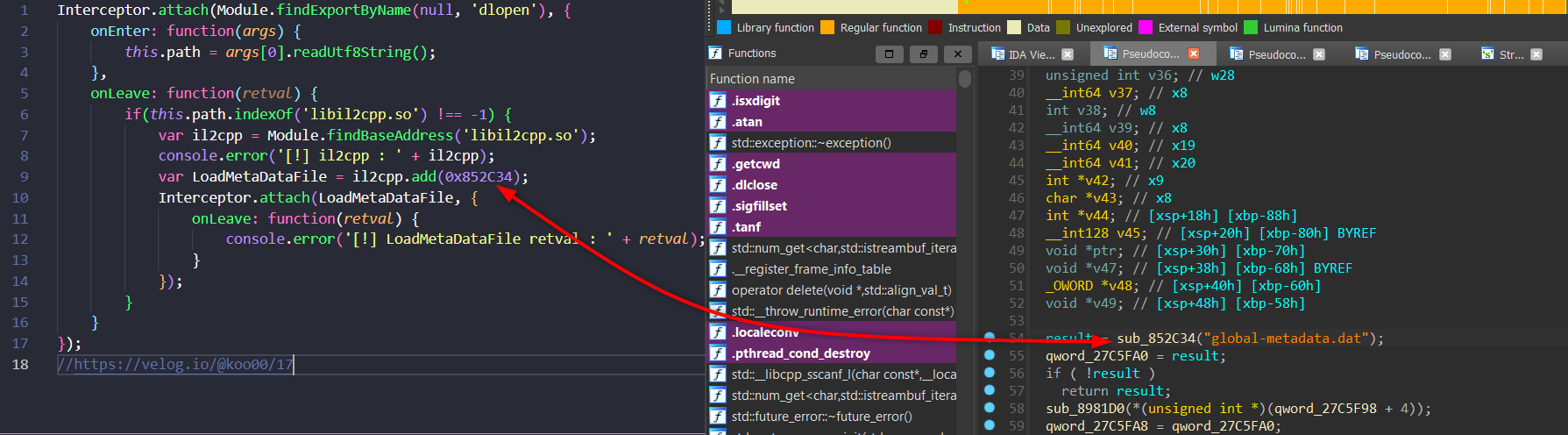1568x435 pixels.
Task: Float the Functions panel with restore button
Action: click(x=923, y=54)
